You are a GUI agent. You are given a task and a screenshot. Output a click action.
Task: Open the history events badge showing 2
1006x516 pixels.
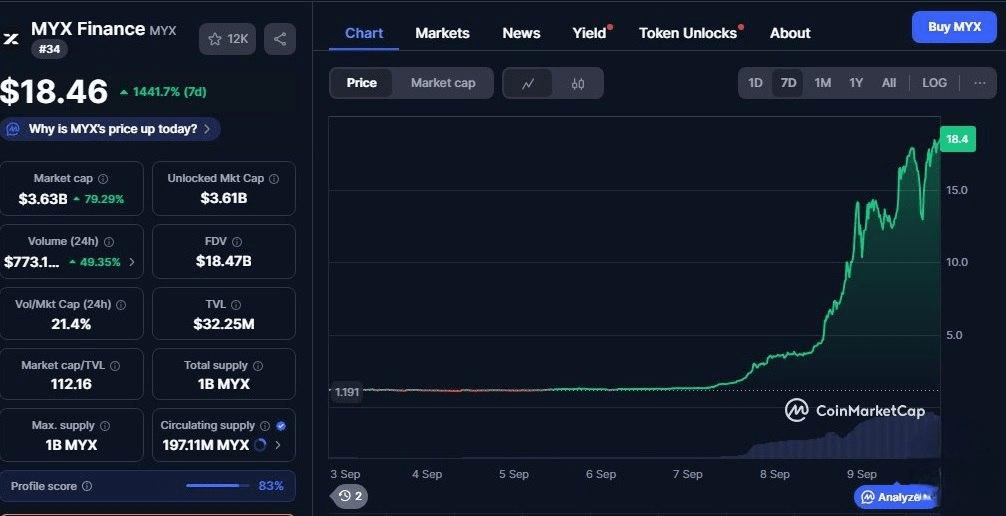(x=350, y=495)
